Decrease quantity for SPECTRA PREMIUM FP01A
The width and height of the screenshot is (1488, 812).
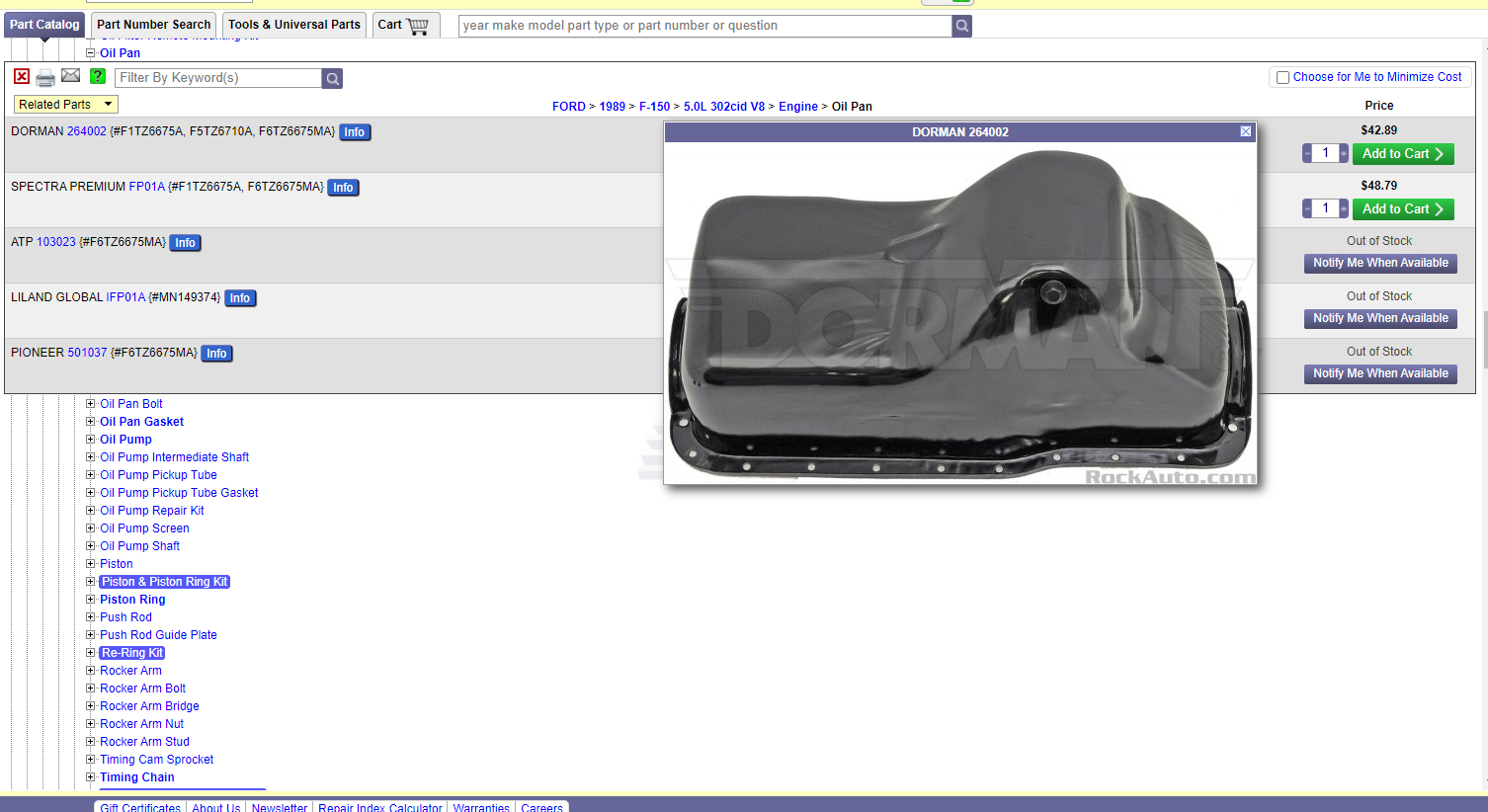(x=1307, y=208)
